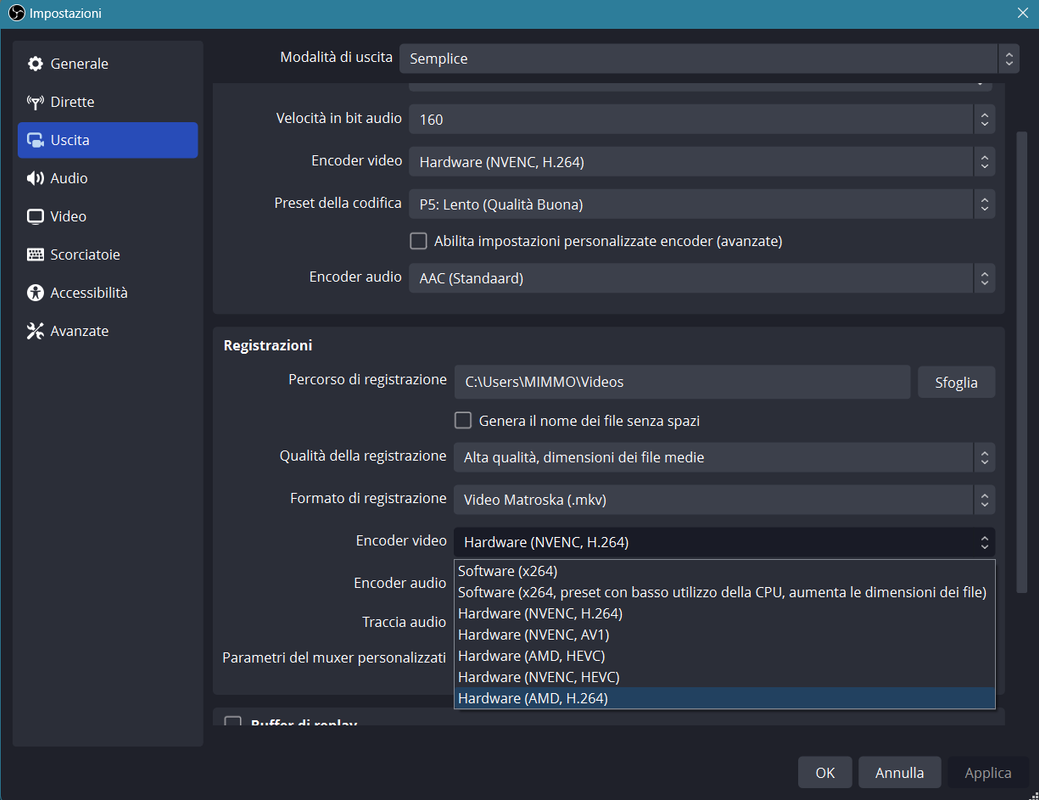The height and width of the screenshot is (800, 1039).
Task: Toggle the Buffer di replay checkbox
Action: pos(233,721)
